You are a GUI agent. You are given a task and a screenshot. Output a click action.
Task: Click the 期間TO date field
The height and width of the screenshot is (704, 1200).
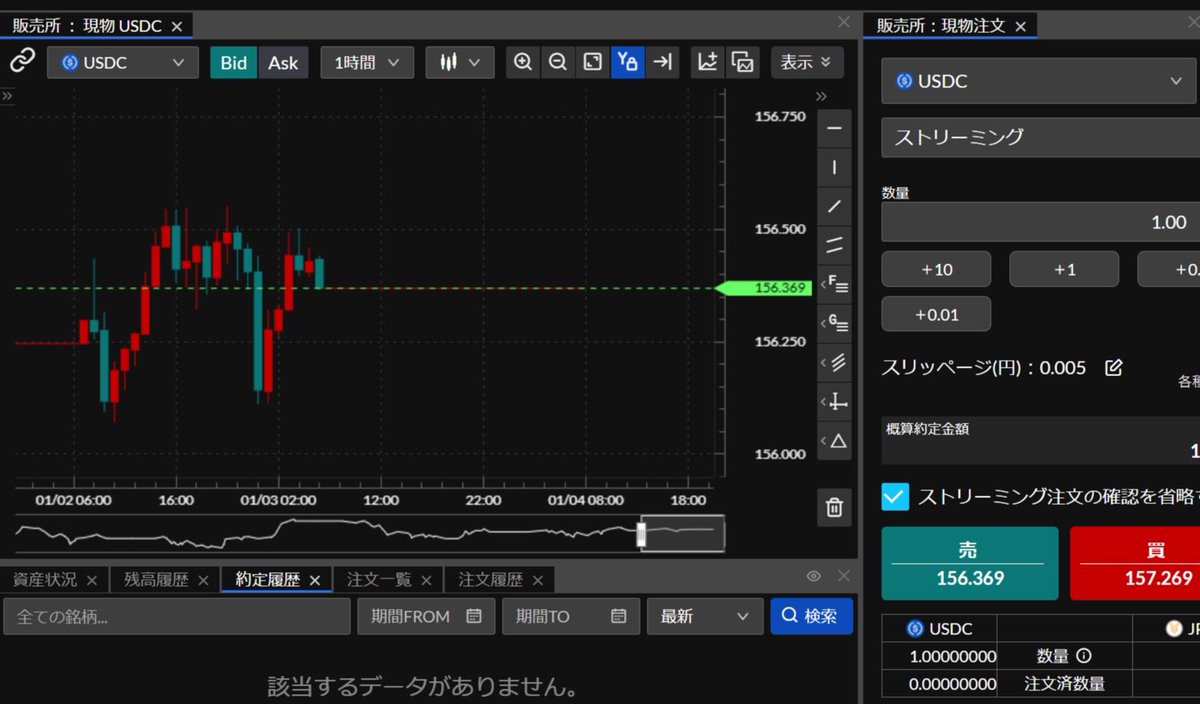(570, 616)
